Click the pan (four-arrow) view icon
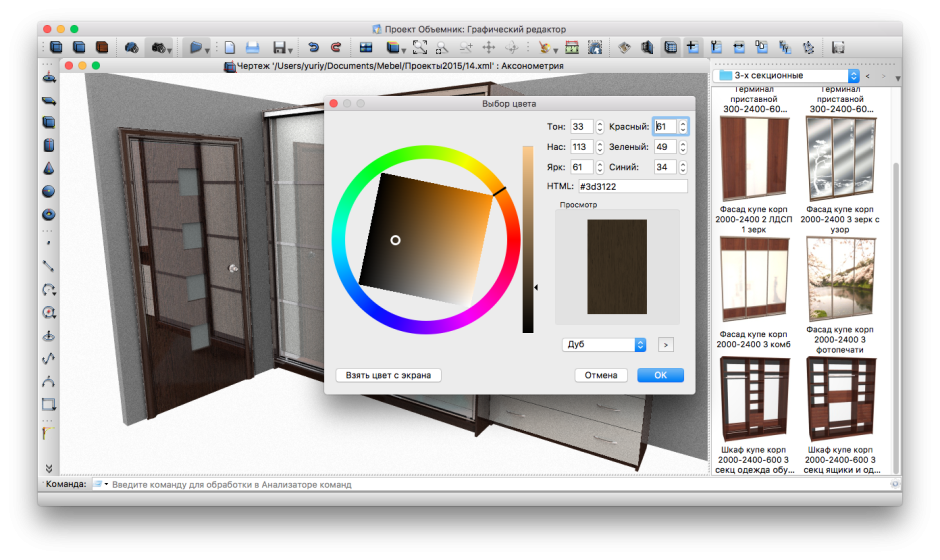The width and height of the screenshot is (940, 560). point(489,47)
